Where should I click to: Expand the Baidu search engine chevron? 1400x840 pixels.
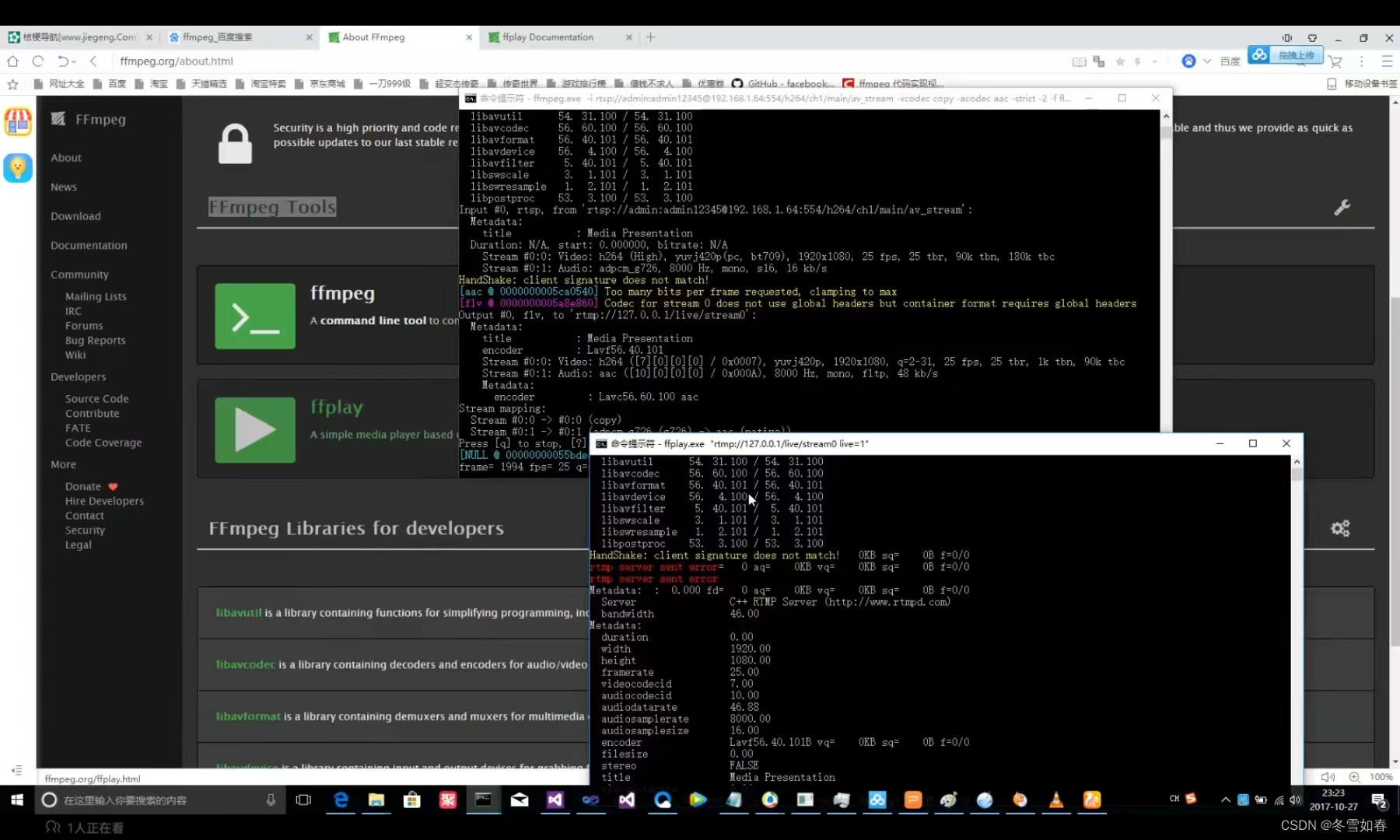1207,61
